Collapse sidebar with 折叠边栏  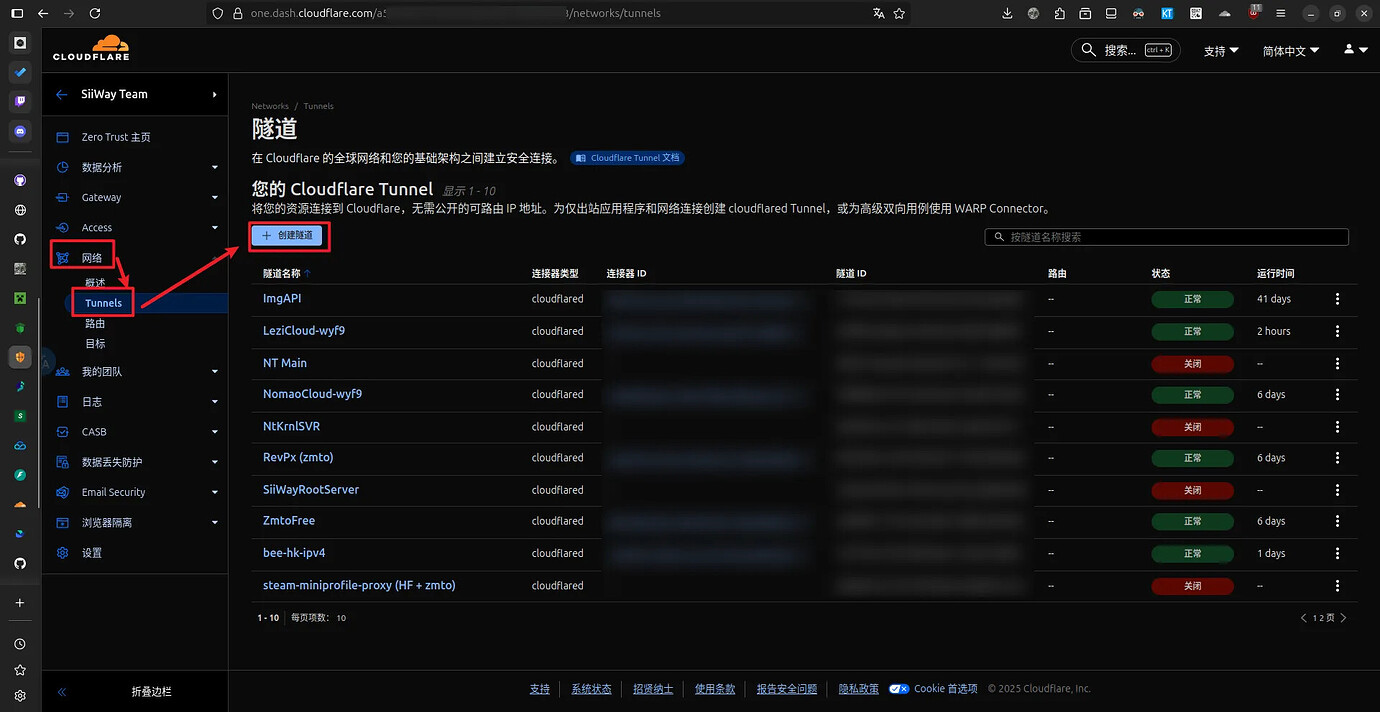[x=134, y=691]
